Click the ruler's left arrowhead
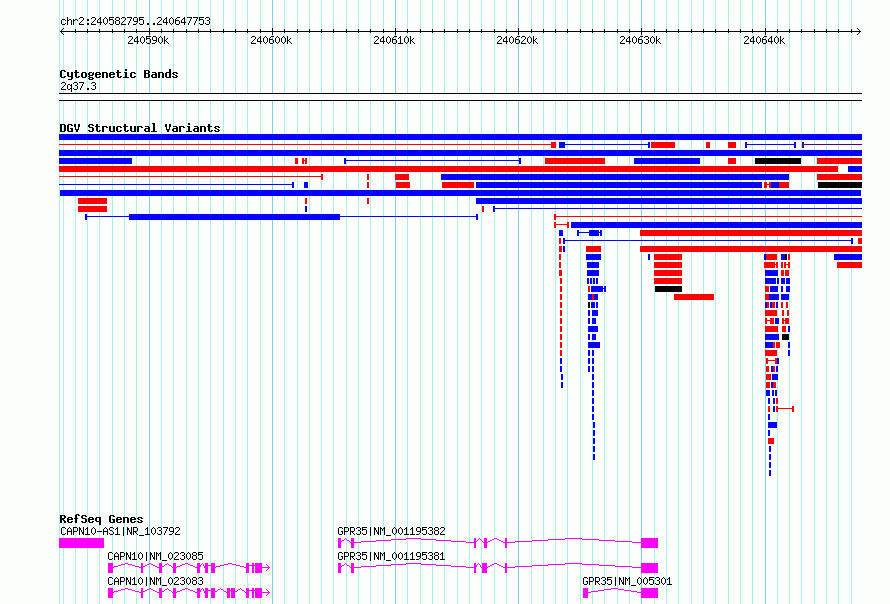The height and width of the screenshot is (604, 890). tap(62, 31)
